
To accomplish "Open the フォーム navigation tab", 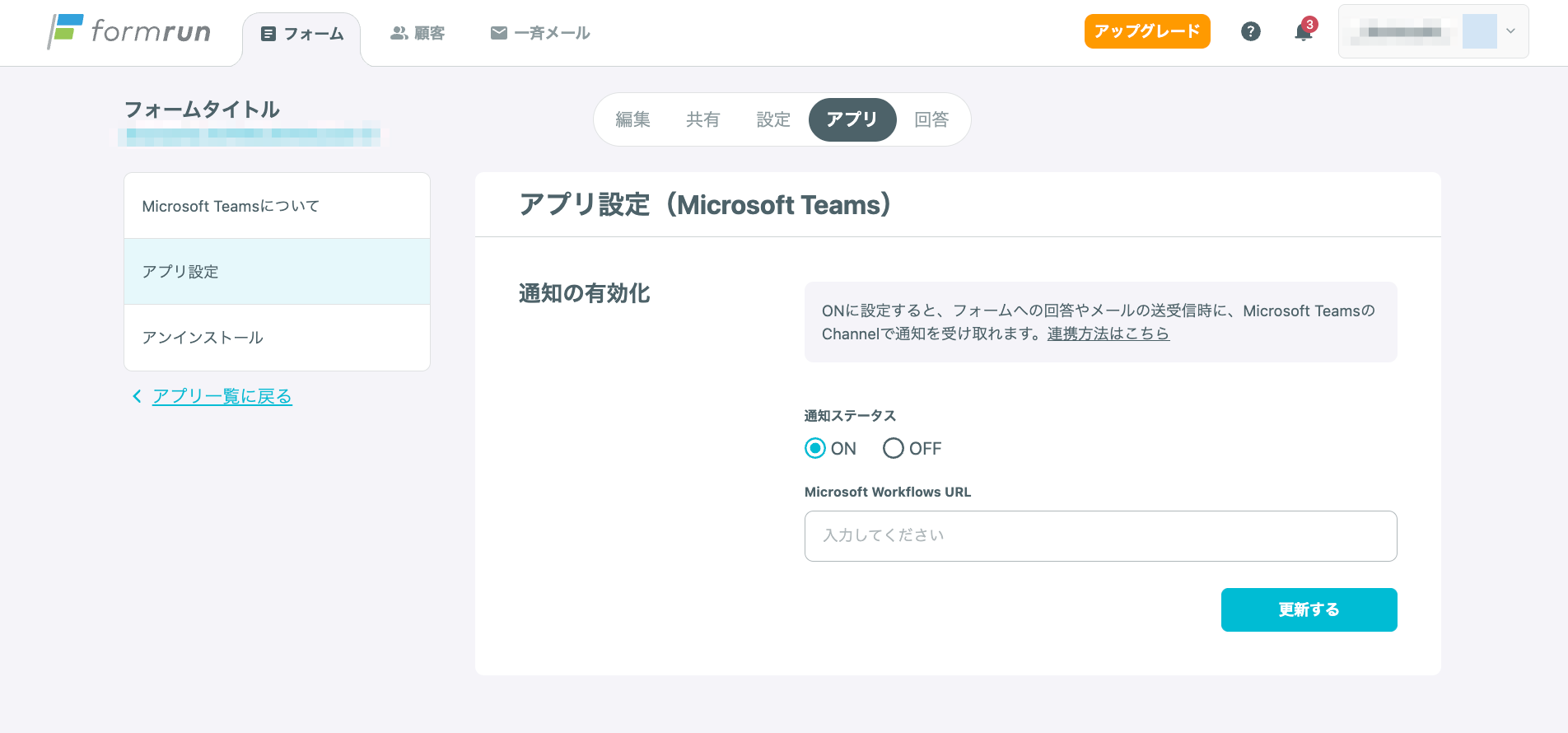I will [x=301, y=34].
